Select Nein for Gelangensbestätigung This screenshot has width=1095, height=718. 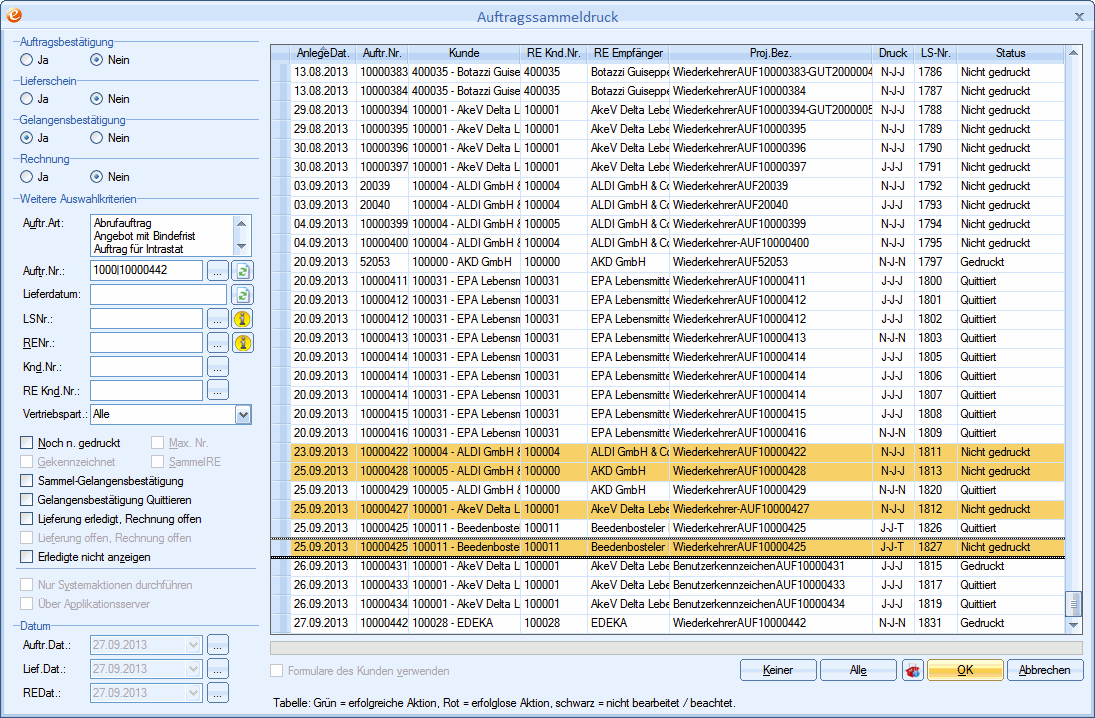click(x=96, y=138)
